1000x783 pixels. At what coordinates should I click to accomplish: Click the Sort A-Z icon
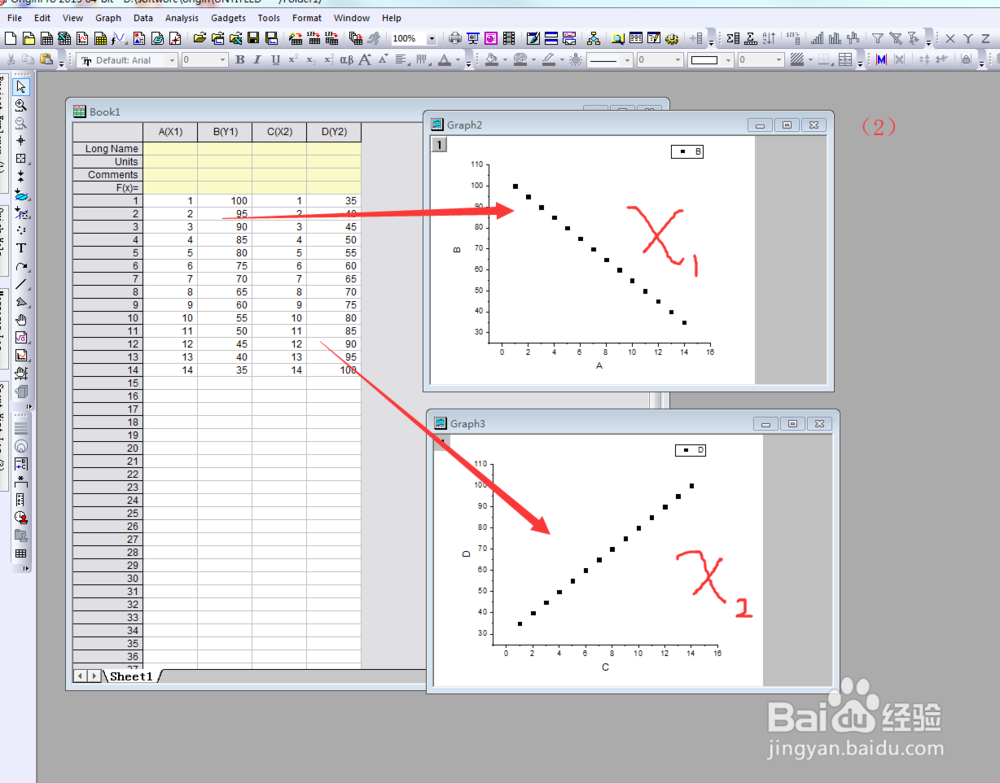tap(769, 39)
